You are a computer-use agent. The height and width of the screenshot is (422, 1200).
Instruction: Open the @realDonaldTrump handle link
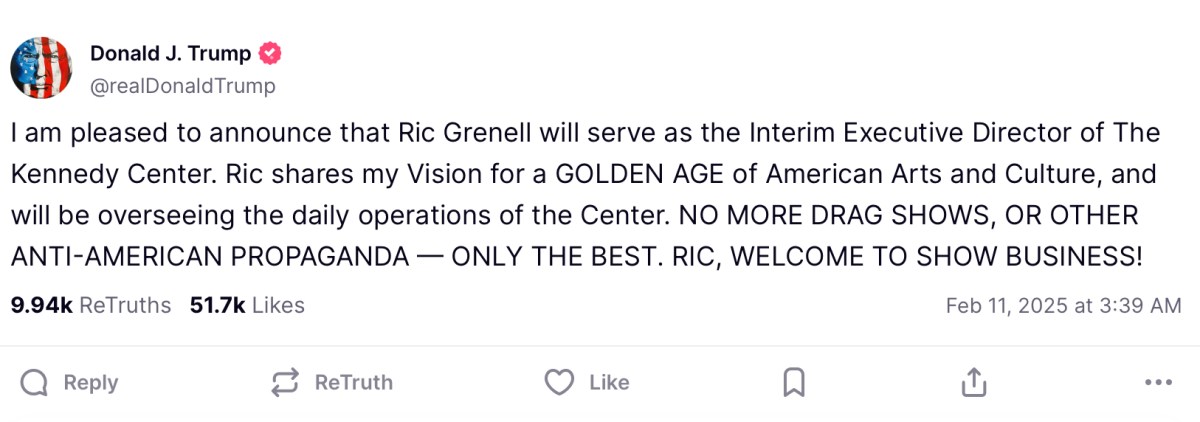[182, 86]
